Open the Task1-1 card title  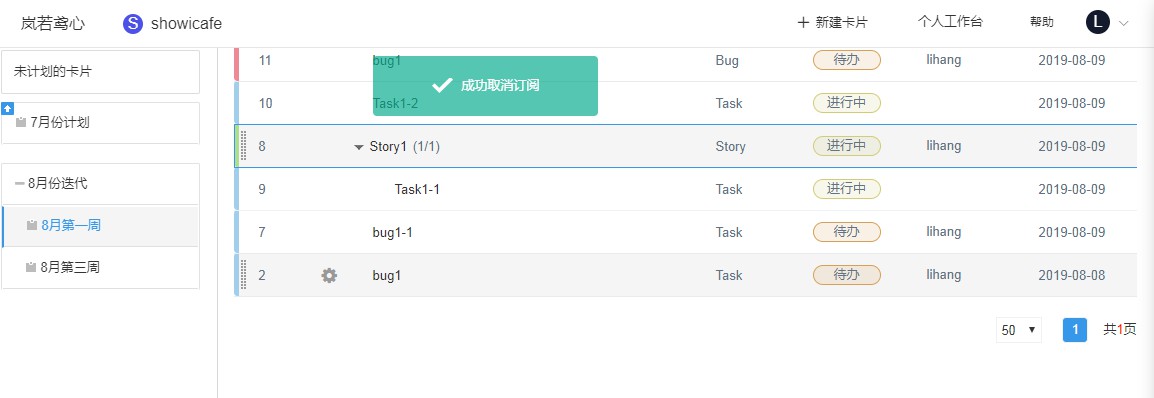point(417,189)
